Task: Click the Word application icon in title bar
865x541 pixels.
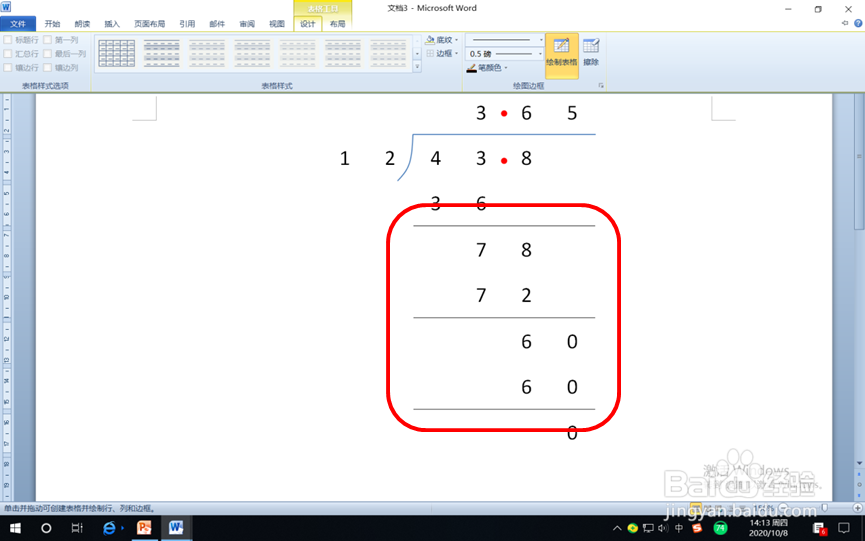Action: click(x=6, y=7)
